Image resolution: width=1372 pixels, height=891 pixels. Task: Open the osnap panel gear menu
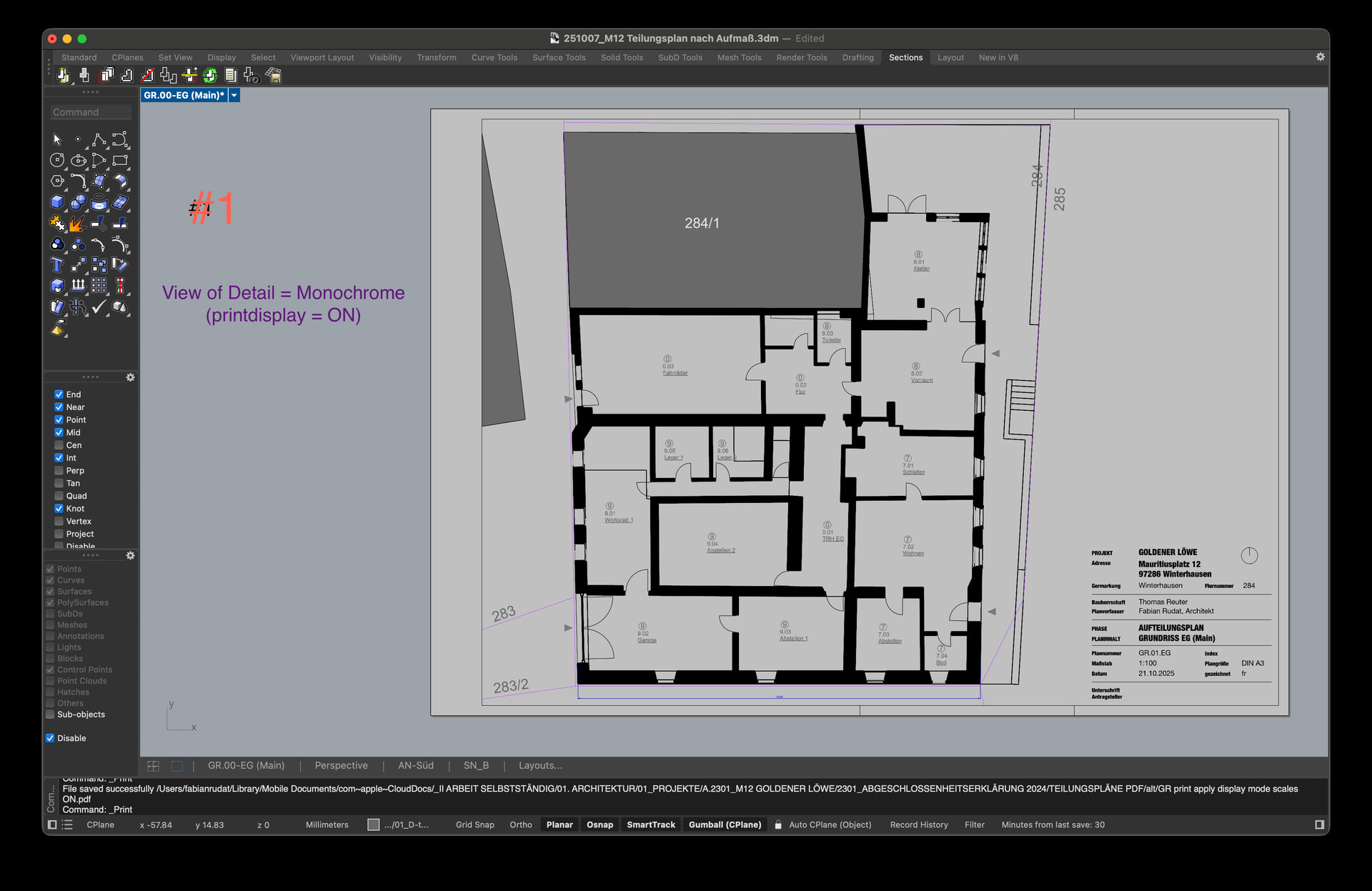click(x=130, y=377)
